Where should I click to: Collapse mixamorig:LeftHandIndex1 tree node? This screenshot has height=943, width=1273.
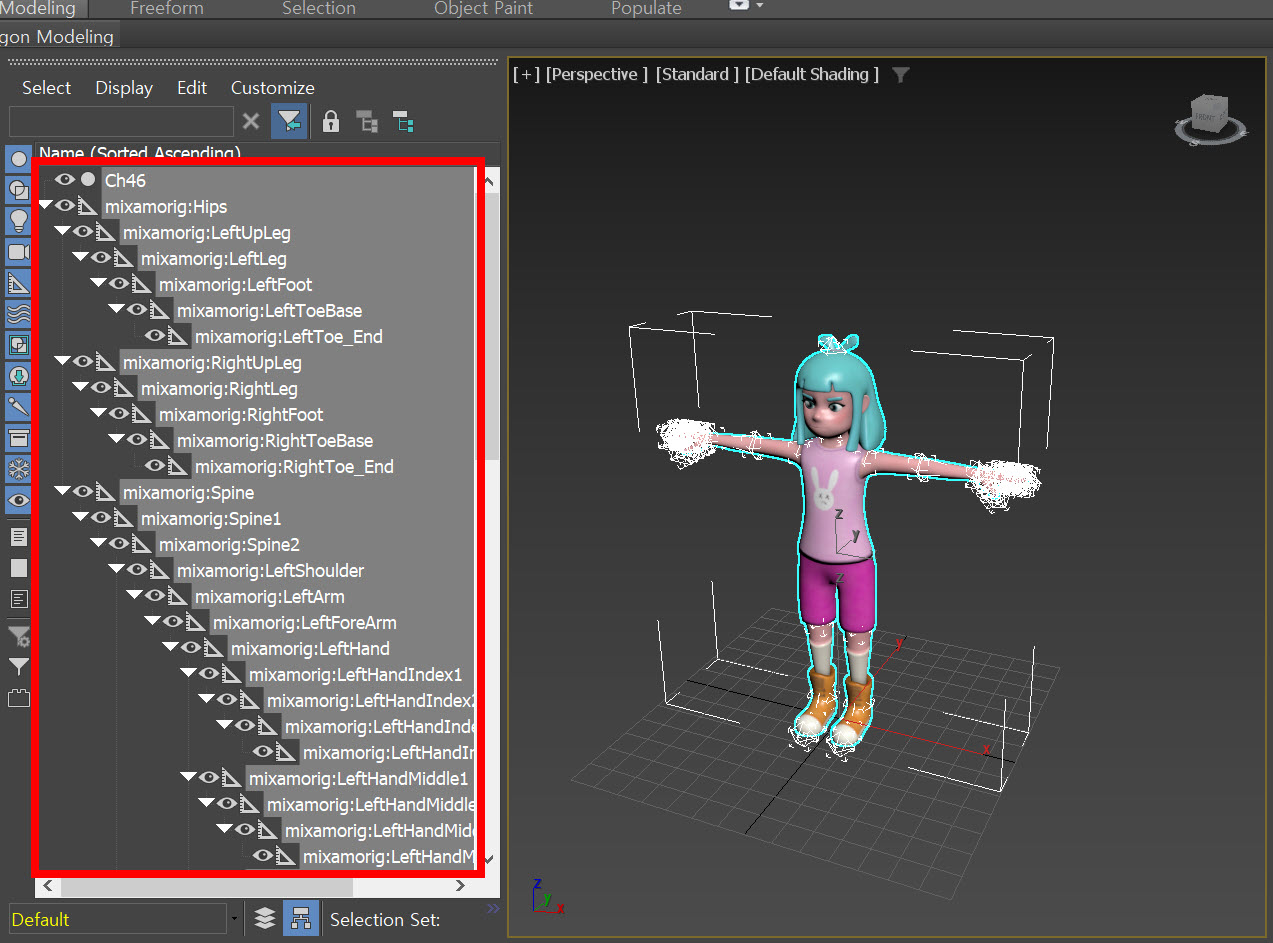pyautogui.click(x=189, y=673)
